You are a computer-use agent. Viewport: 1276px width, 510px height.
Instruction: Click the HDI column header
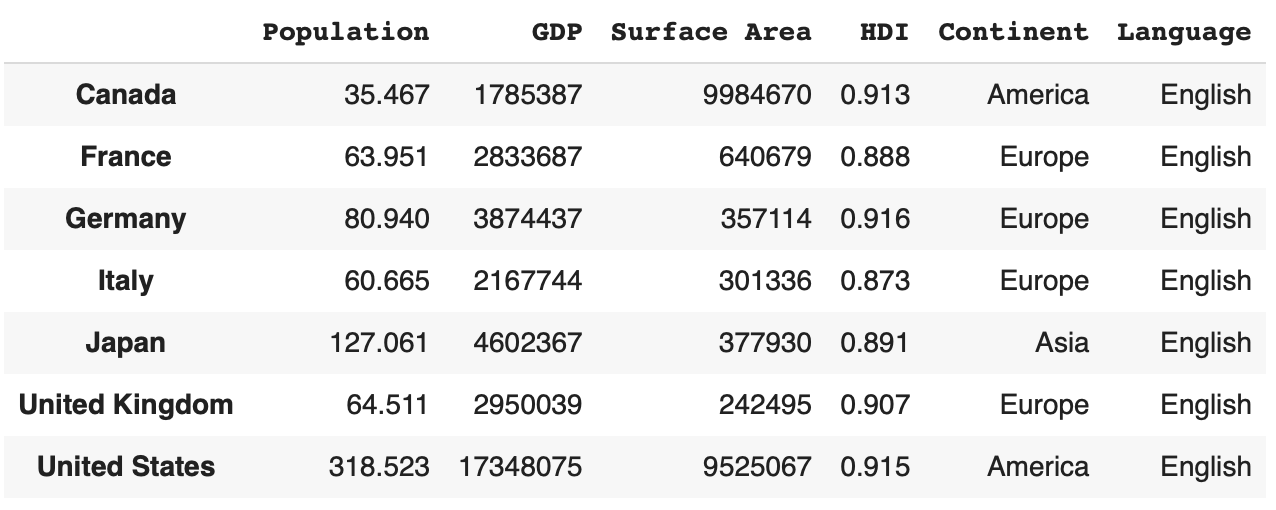[885, 32]
